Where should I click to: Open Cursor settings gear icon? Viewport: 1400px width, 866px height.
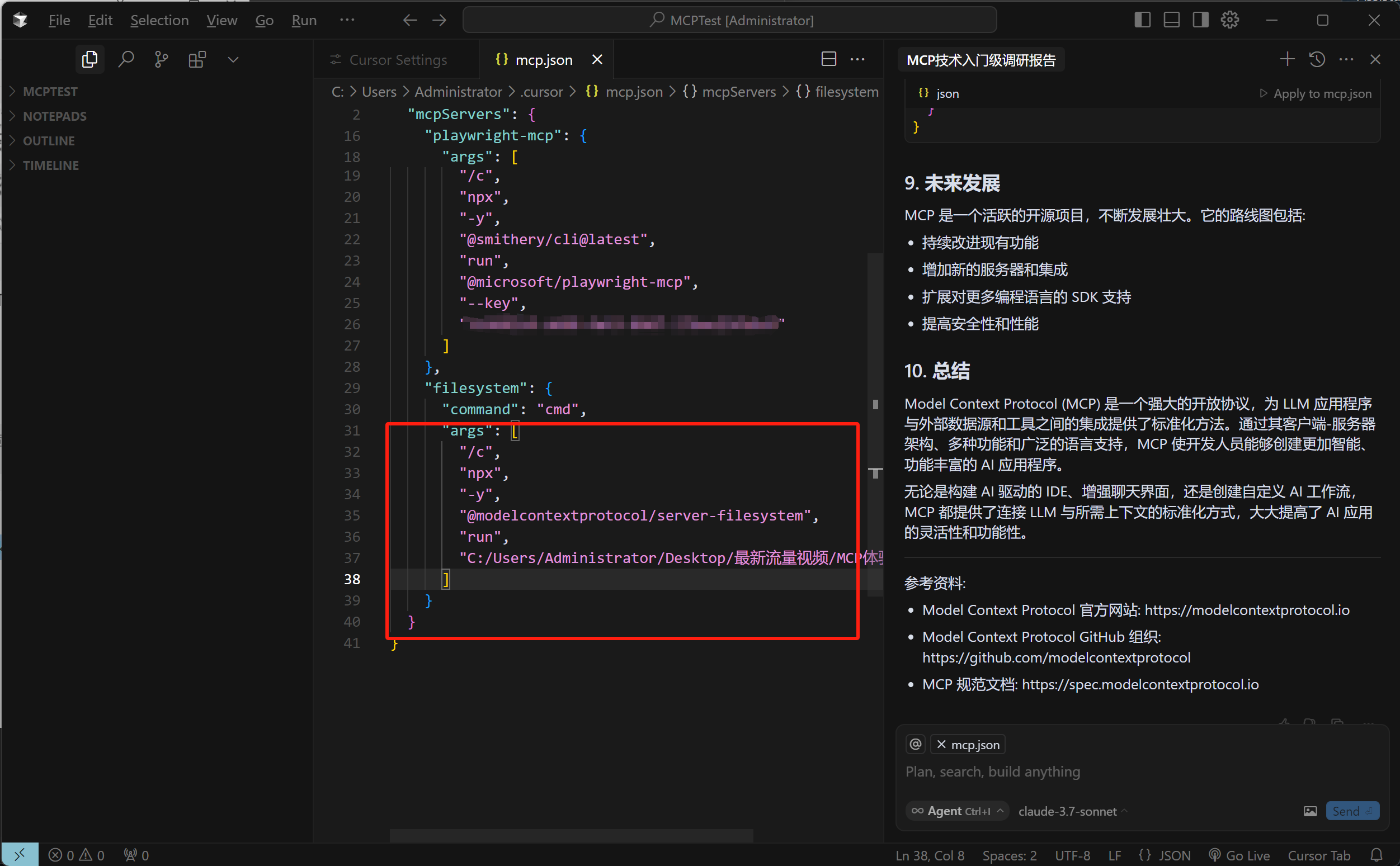[x=1230, y=20]
